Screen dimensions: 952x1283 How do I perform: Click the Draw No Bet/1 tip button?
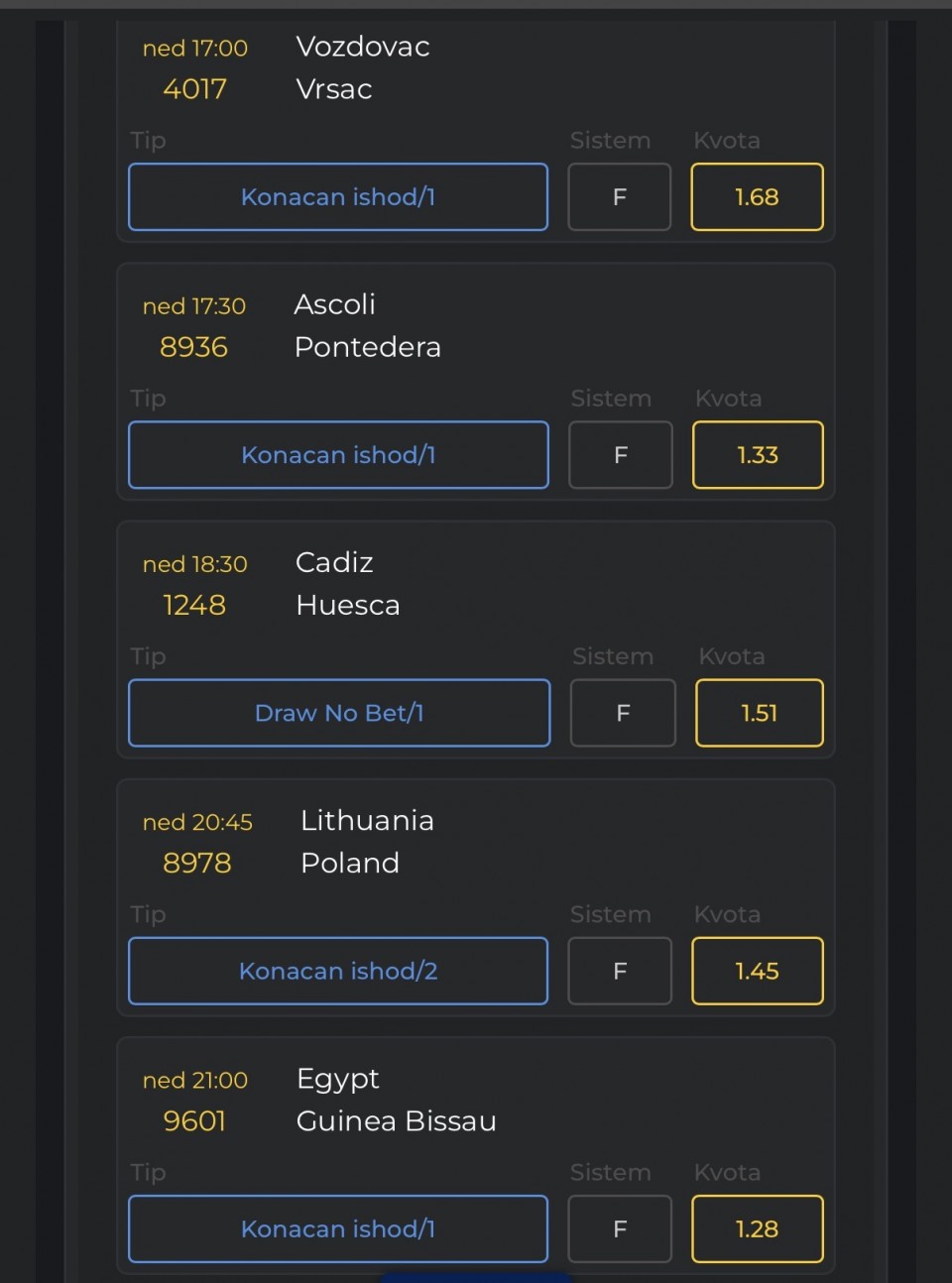339,713
